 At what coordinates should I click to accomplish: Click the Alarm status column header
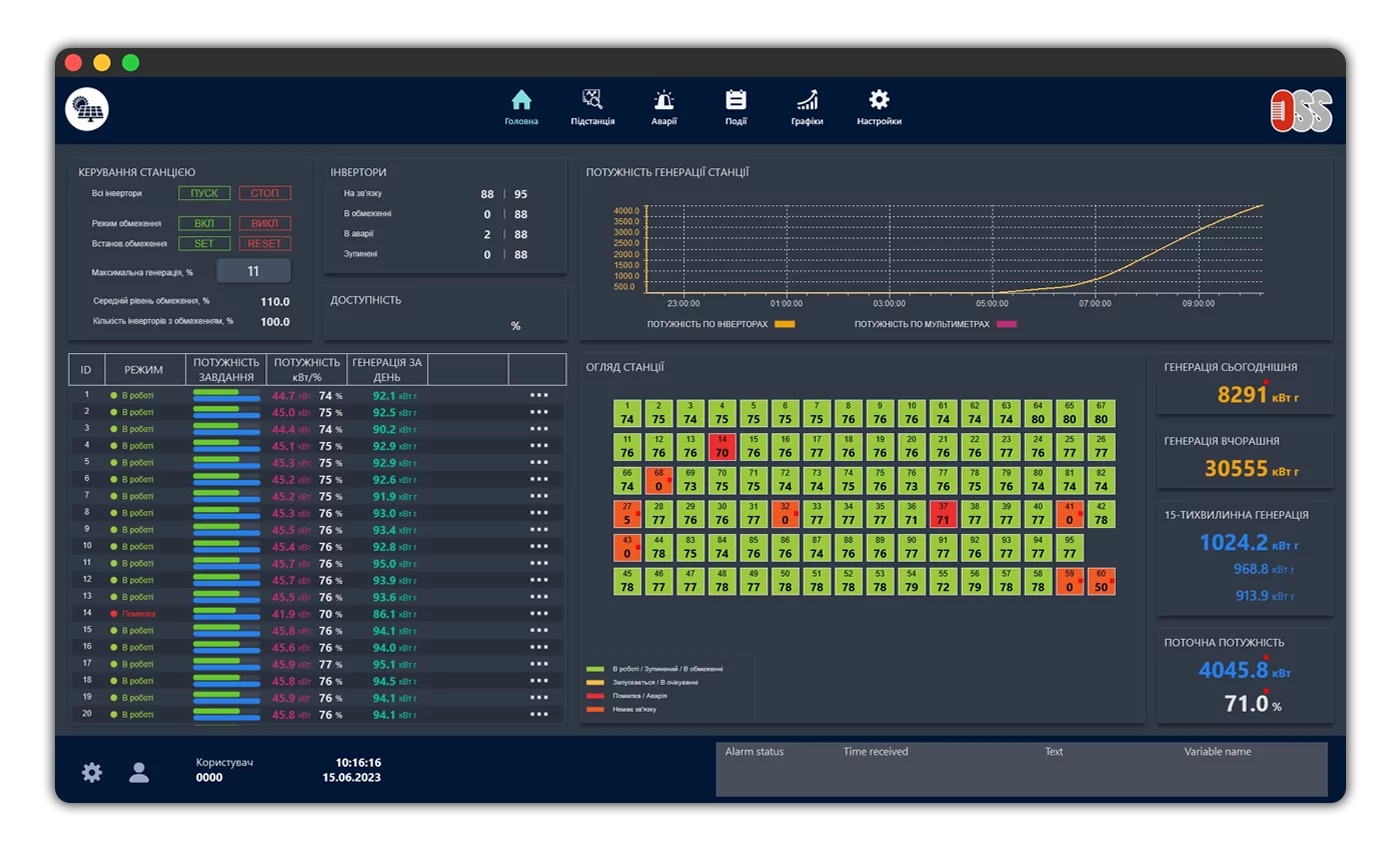pyautogui.click(x=755, y=752)
